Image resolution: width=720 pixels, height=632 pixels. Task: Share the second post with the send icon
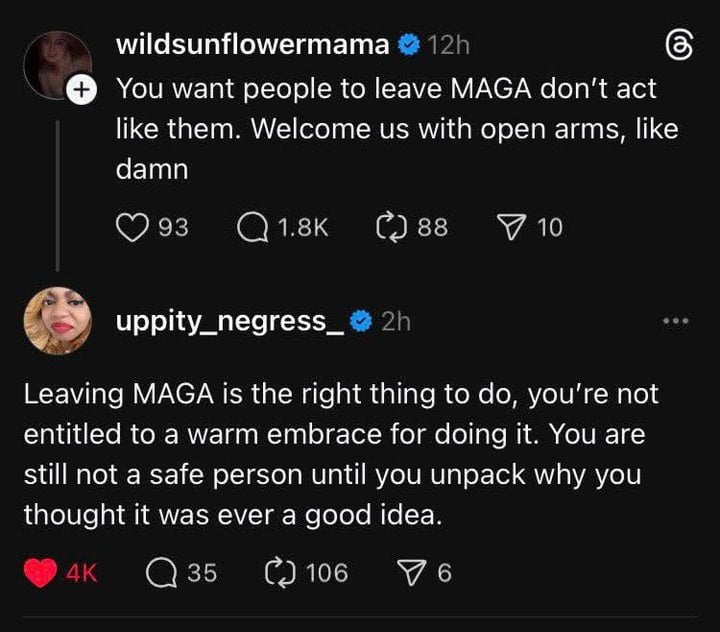point(411,572)
